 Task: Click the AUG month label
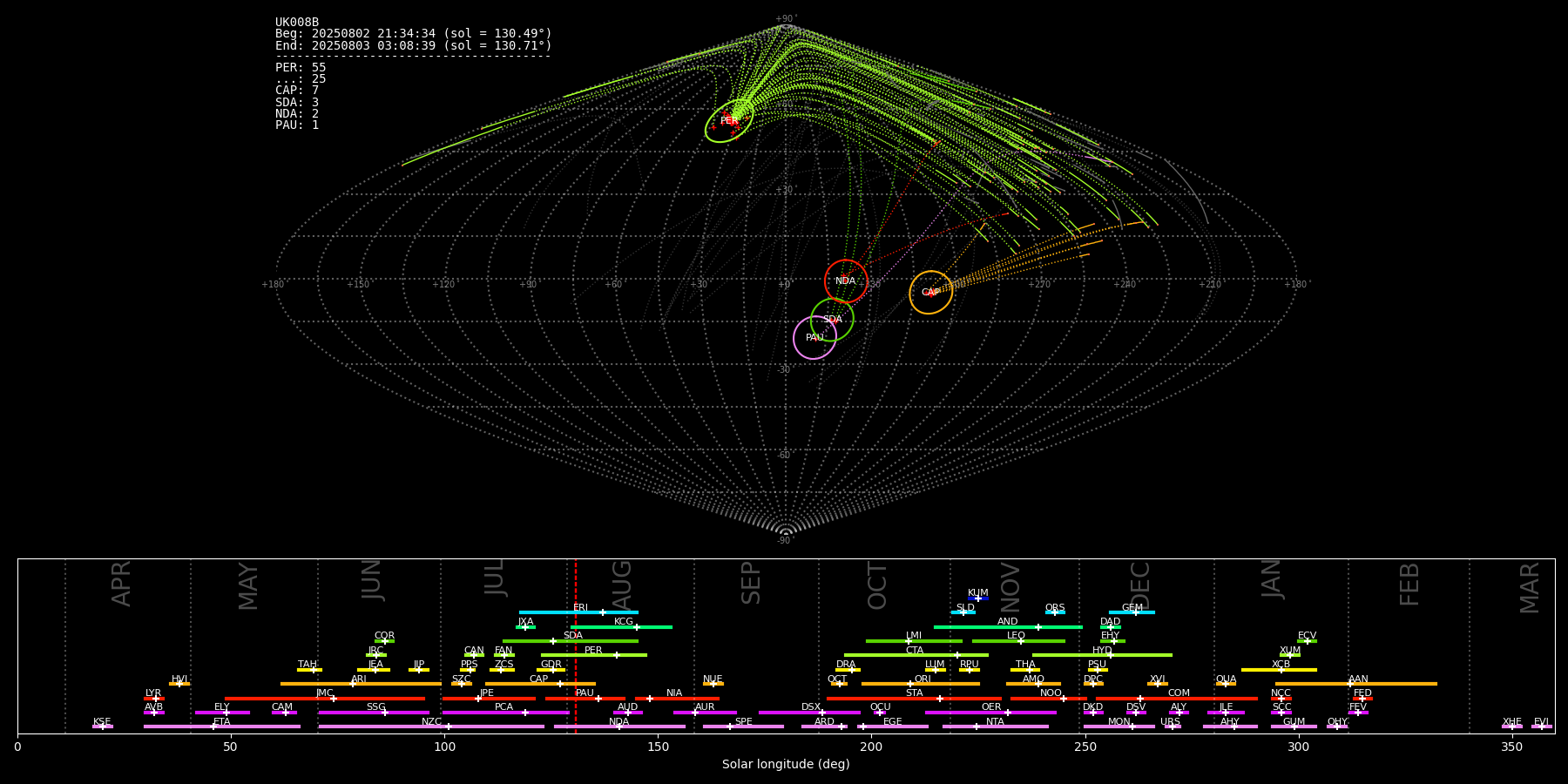click(623, 585)
